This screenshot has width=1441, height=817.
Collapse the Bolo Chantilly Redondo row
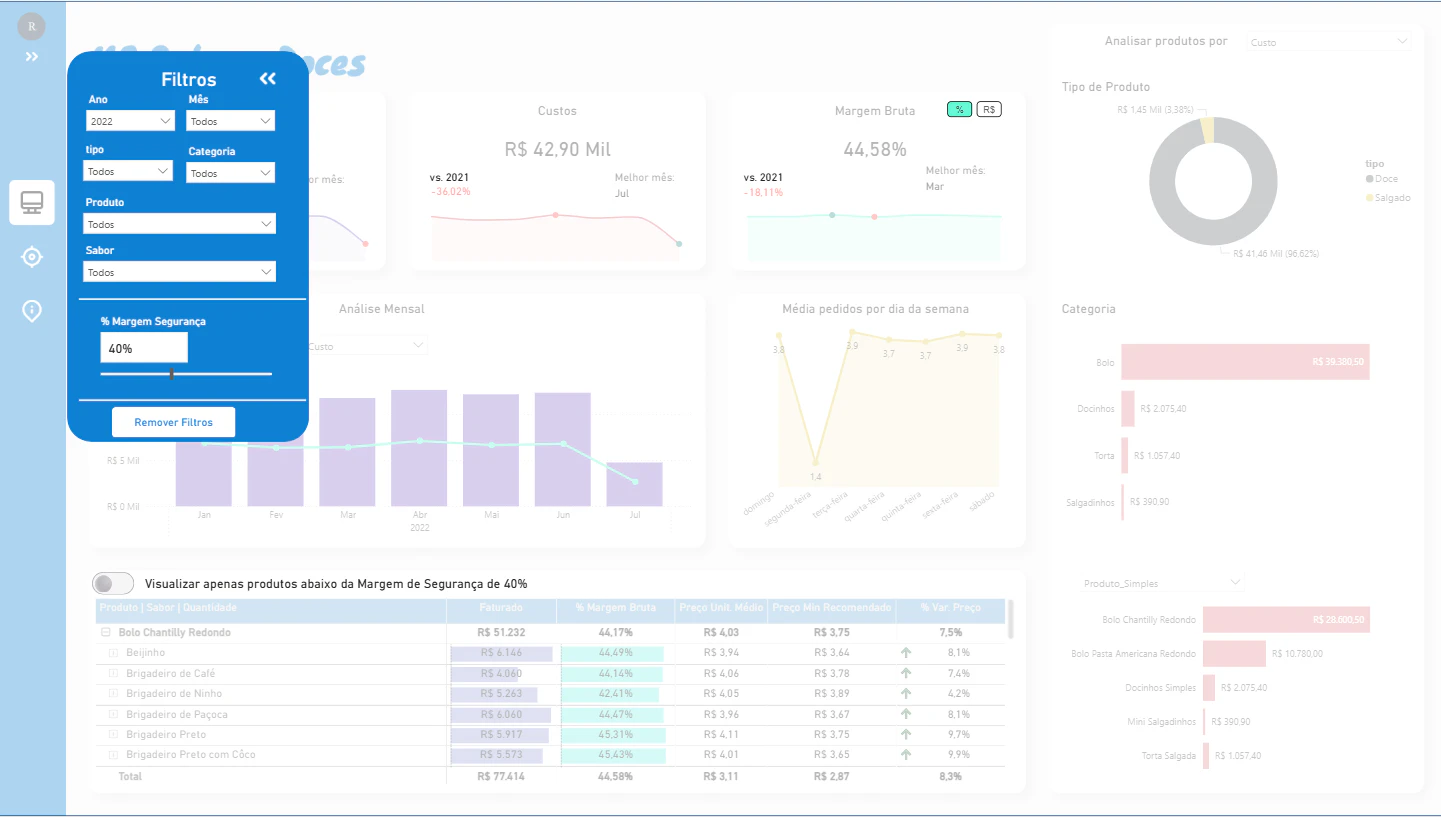coord(105,632)
